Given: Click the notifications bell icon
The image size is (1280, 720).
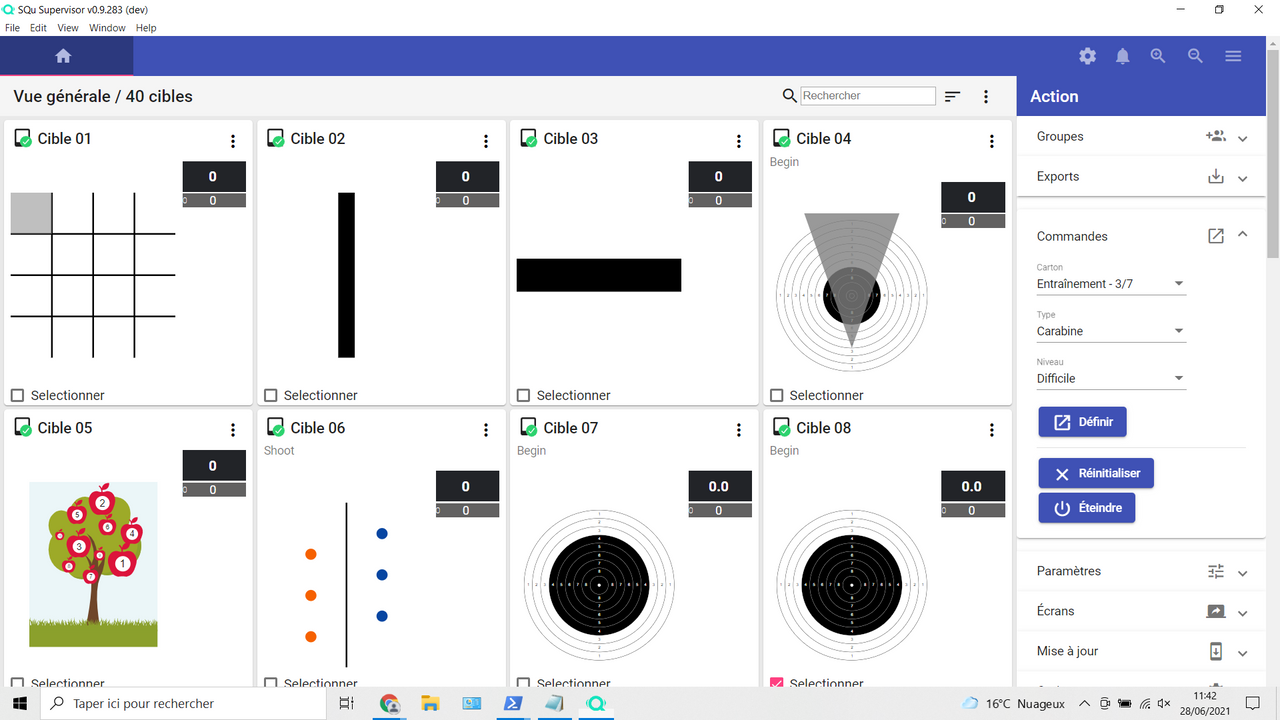Looking at the screenshot, I should (x=1122, y=56).
